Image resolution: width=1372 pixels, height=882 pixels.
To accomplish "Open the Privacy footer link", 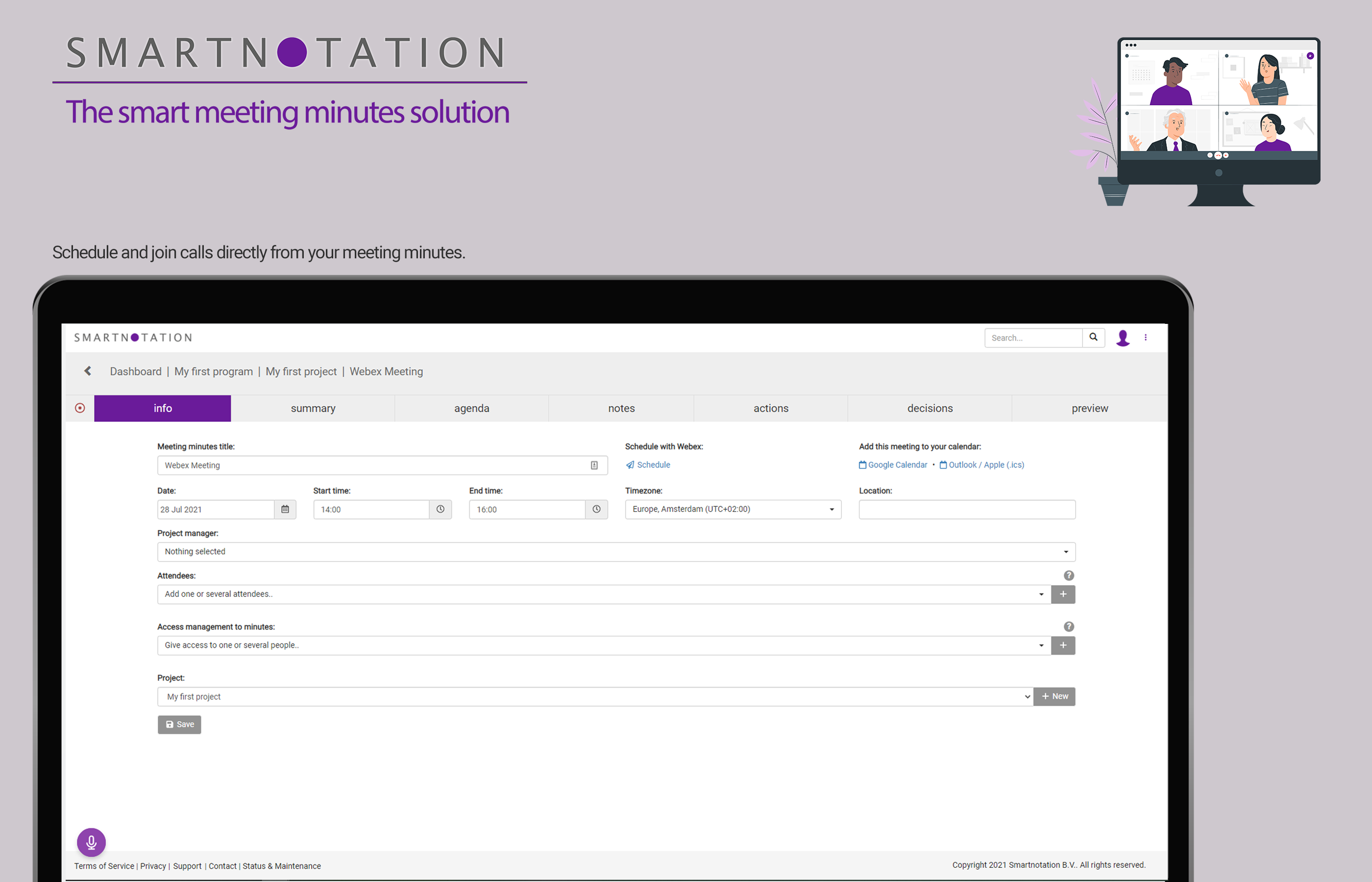I will coord(153,866).
